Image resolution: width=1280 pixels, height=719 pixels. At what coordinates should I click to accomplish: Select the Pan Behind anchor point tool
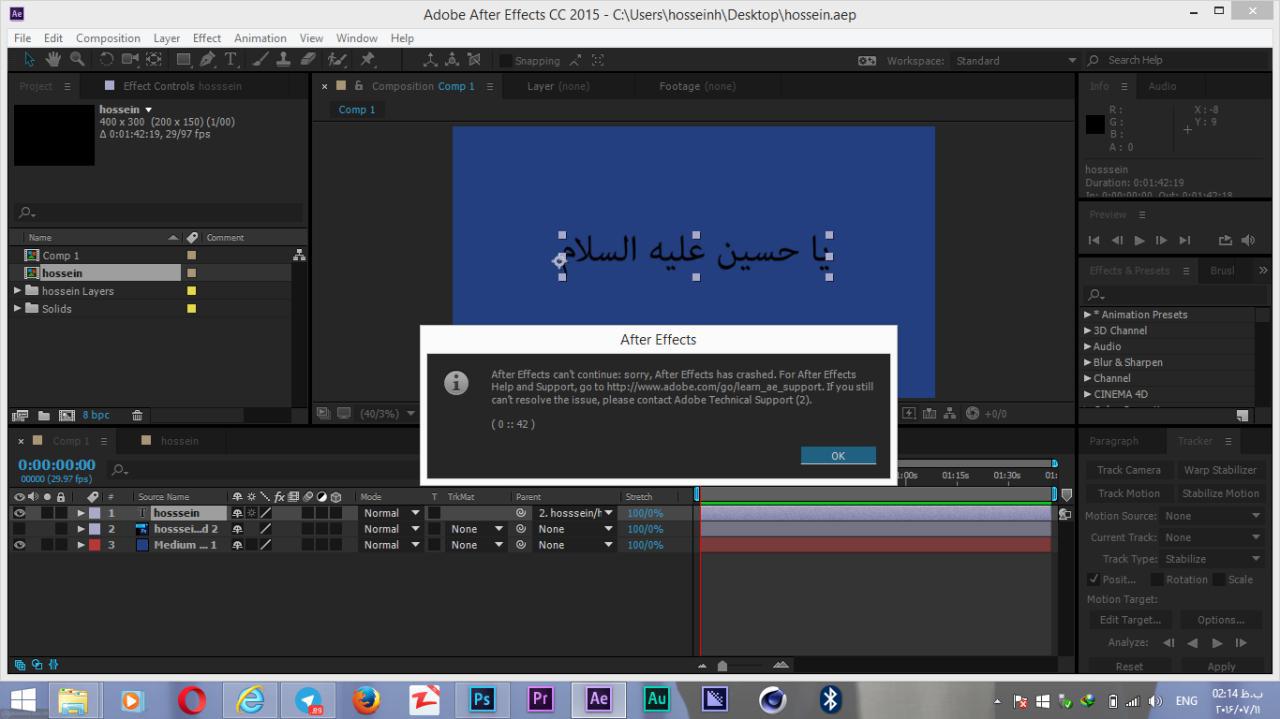pyautogui.click(x=154, y=60)
